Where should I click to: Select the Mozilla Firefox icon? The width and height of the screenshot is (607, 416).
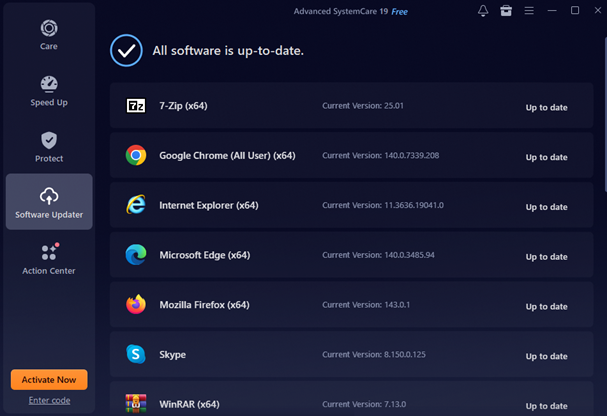click(136, 305)
